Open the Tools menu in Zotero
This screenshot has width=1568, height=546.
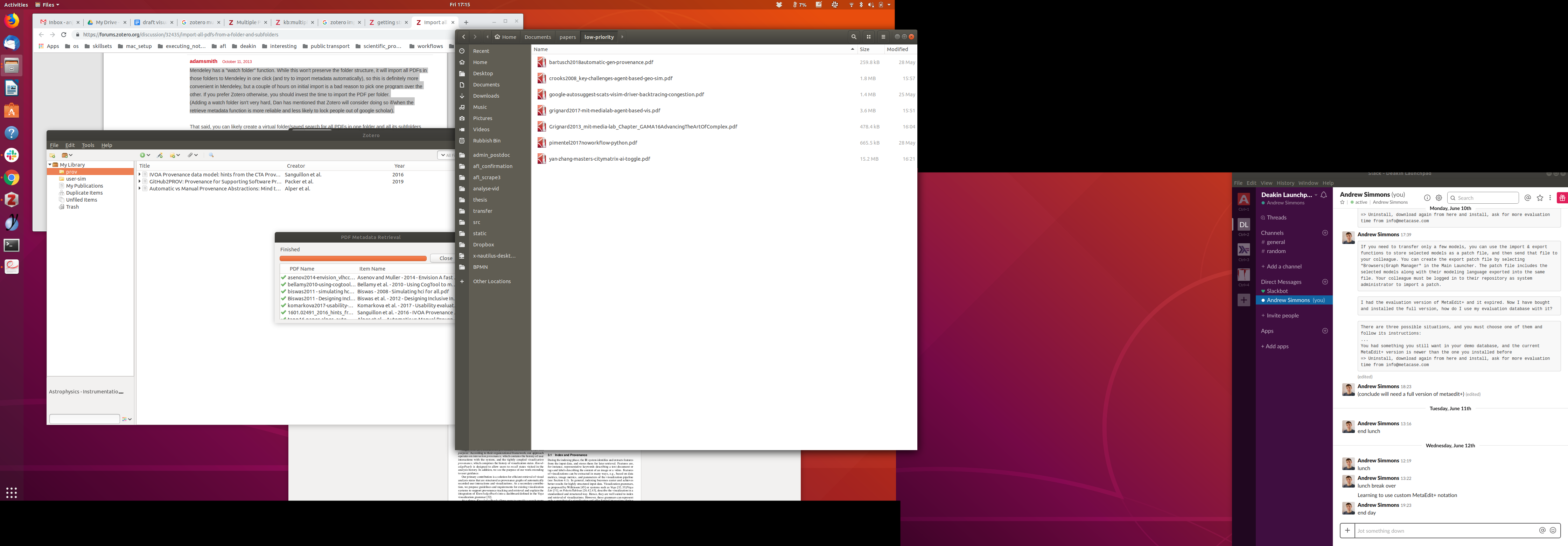88,146
